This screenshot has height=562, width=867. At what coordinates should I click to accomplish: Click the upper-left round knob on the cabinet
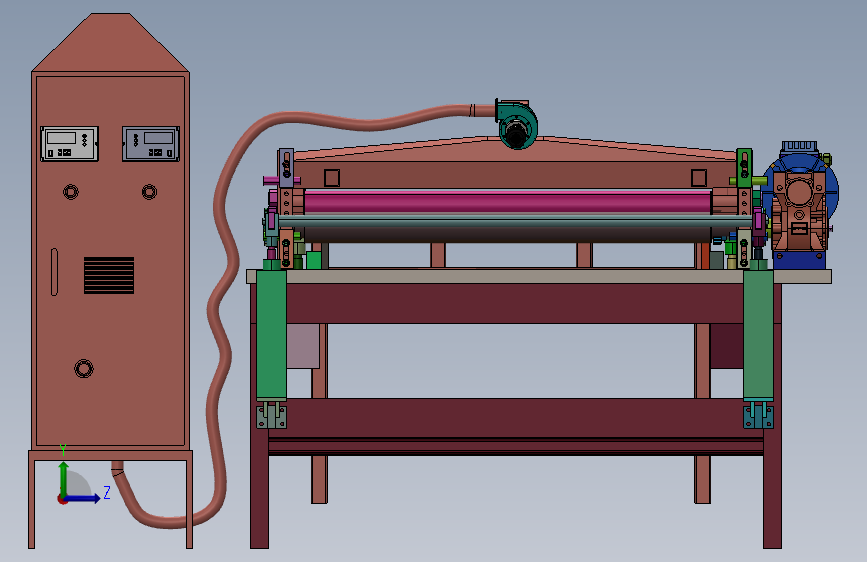71,192
